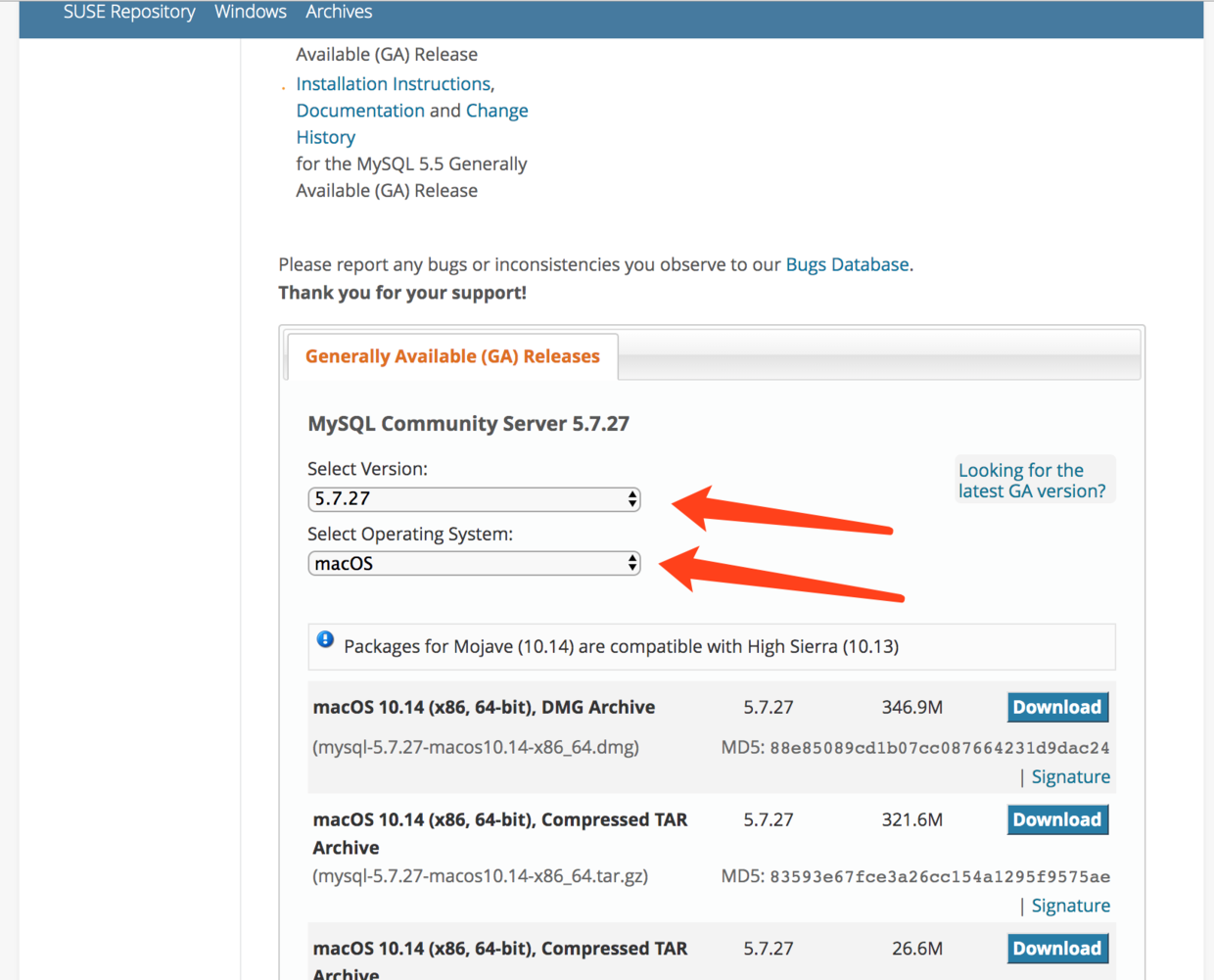Open the Windows nav item

251,12
